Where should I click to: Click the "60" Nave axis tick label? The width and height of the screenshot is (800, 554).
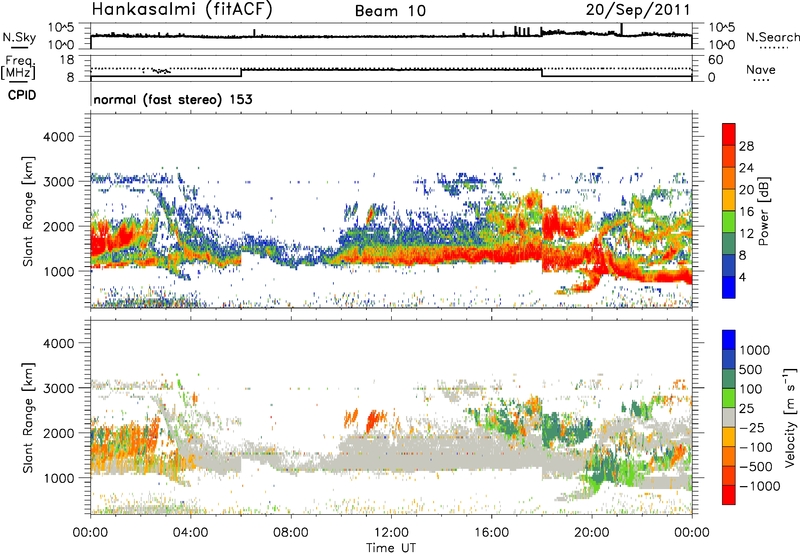(x=715, y=60)
